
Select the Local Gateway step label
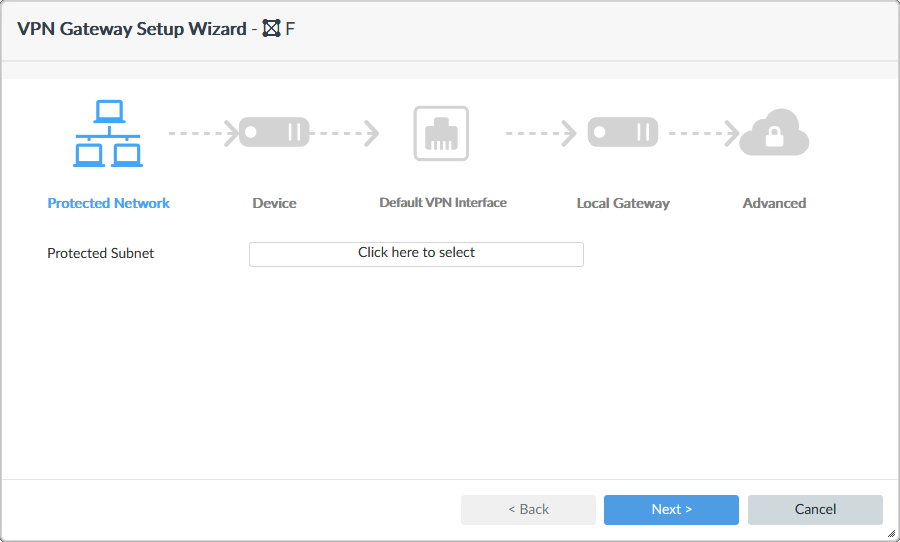[623, 203]
